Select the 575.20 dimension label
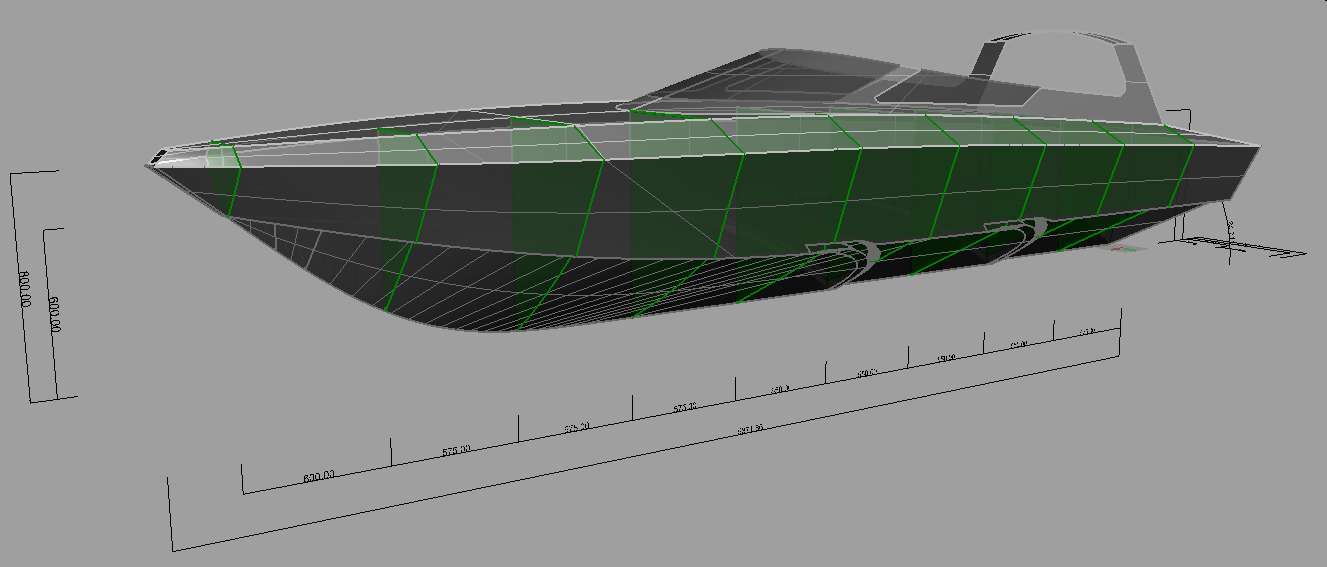This screenshot has height=567, width=1327. pyautogui.click(x=576, y=427)
